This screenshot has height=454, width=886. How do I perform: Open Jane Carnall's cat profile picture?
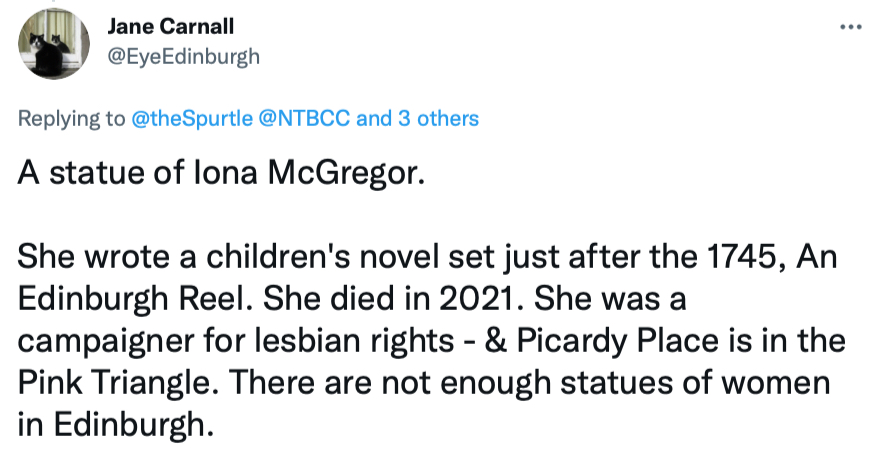(x=54, y=43)
